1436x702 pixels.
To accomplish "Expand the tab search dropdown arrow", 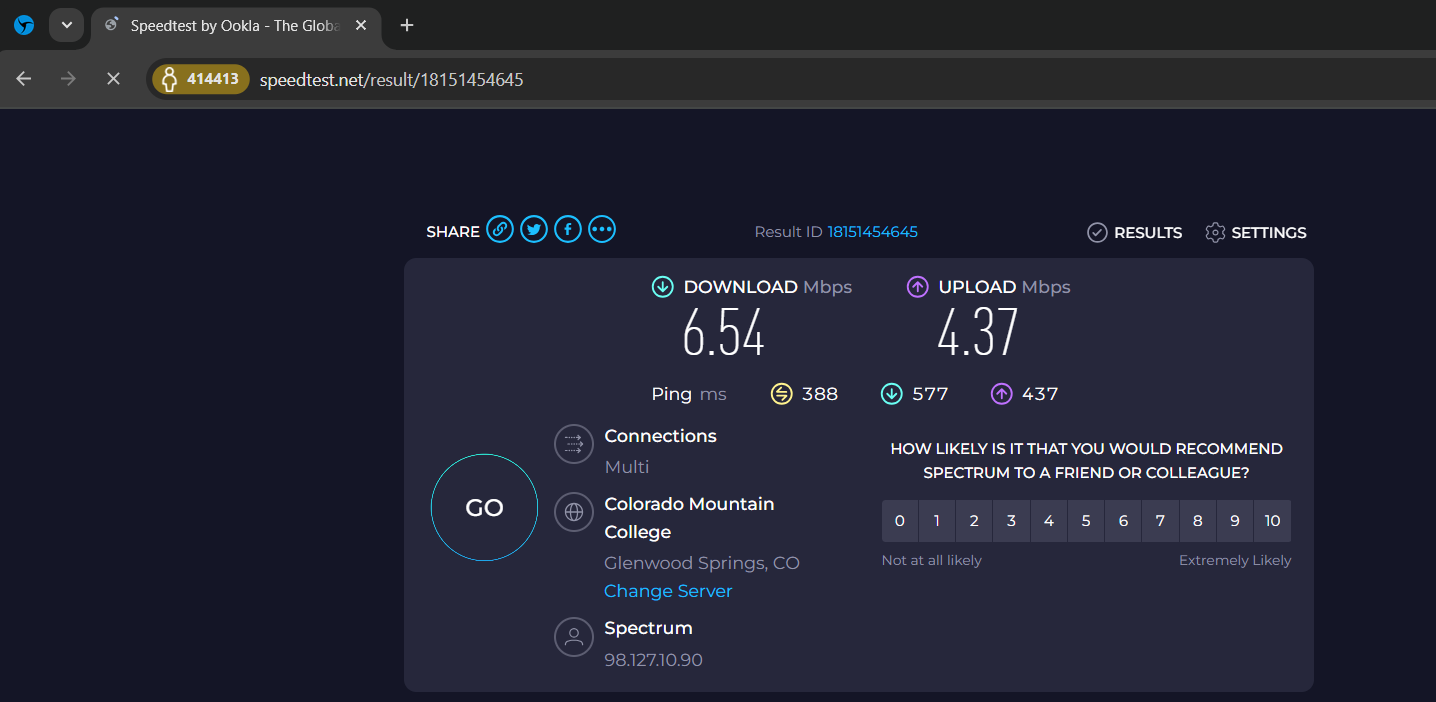I will [x=66, y=25].
